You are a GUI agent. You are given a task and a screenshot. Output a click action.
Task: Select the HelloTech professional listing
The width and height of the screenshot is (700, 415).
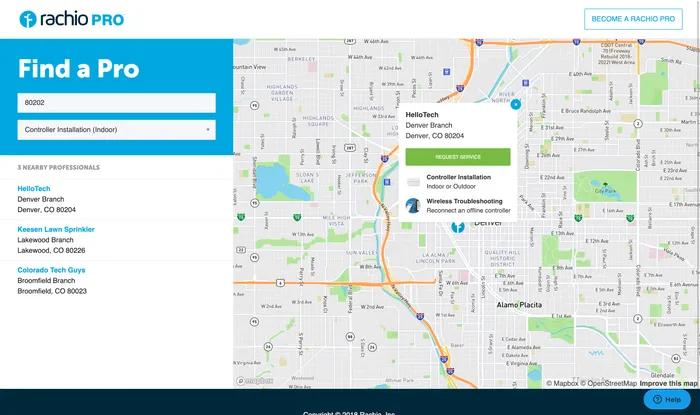point(34,189)
